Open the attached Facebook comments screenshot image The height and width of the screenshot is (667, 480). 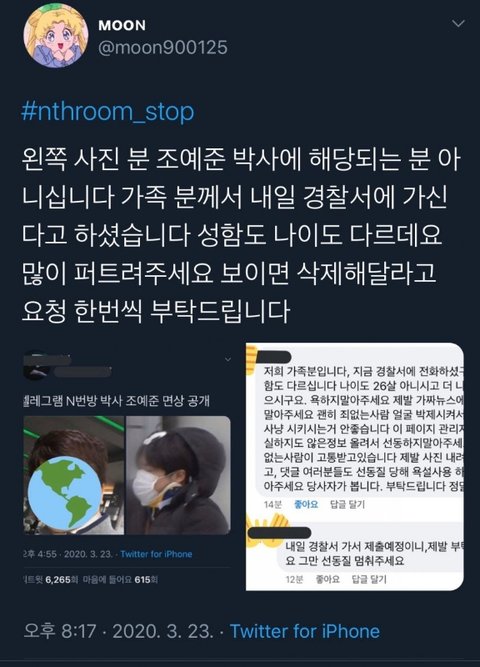pyautogui.click(x=355, y=467)
